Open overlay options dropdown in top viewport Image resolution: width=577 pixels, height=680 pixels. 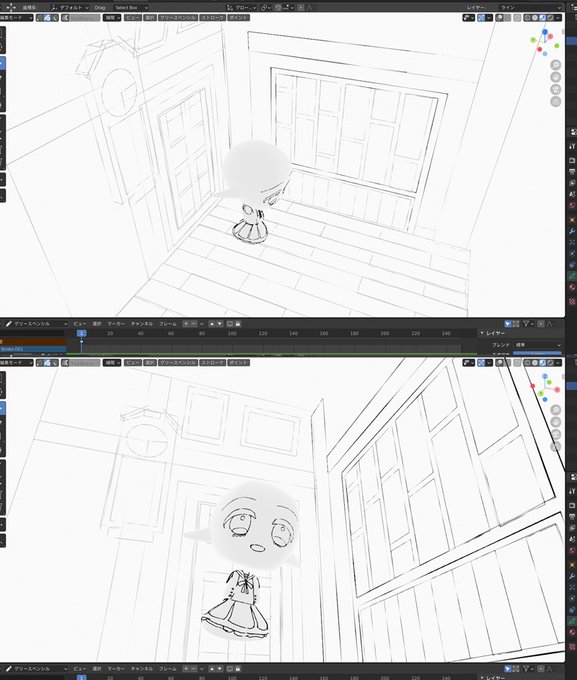tap(507, 18)
